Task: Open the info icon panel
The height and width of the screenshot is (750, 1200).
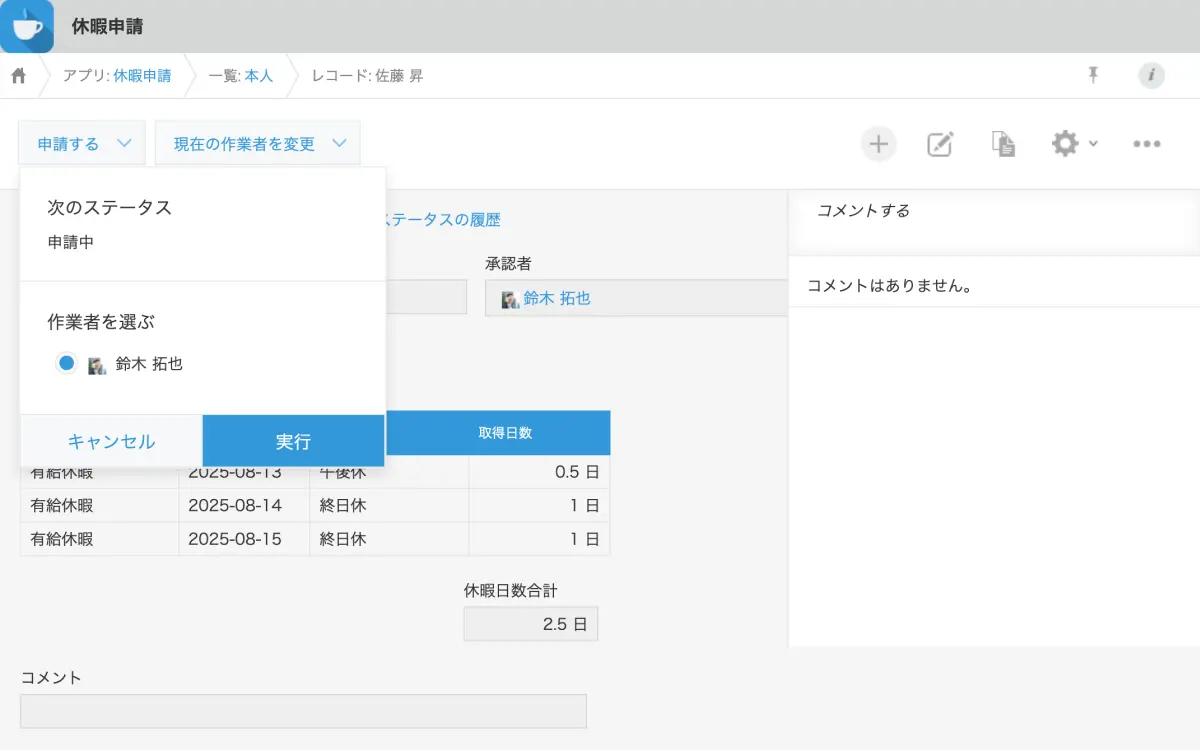Action: coord(1151,75)
